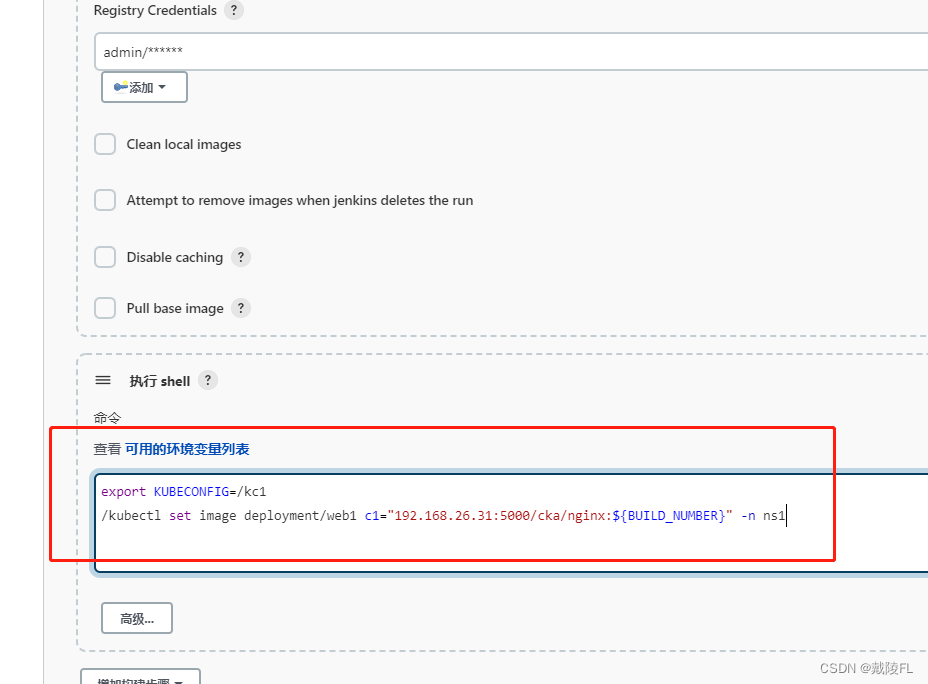Focus the shell command text area
928x684 pixels.
click(511, 523)
